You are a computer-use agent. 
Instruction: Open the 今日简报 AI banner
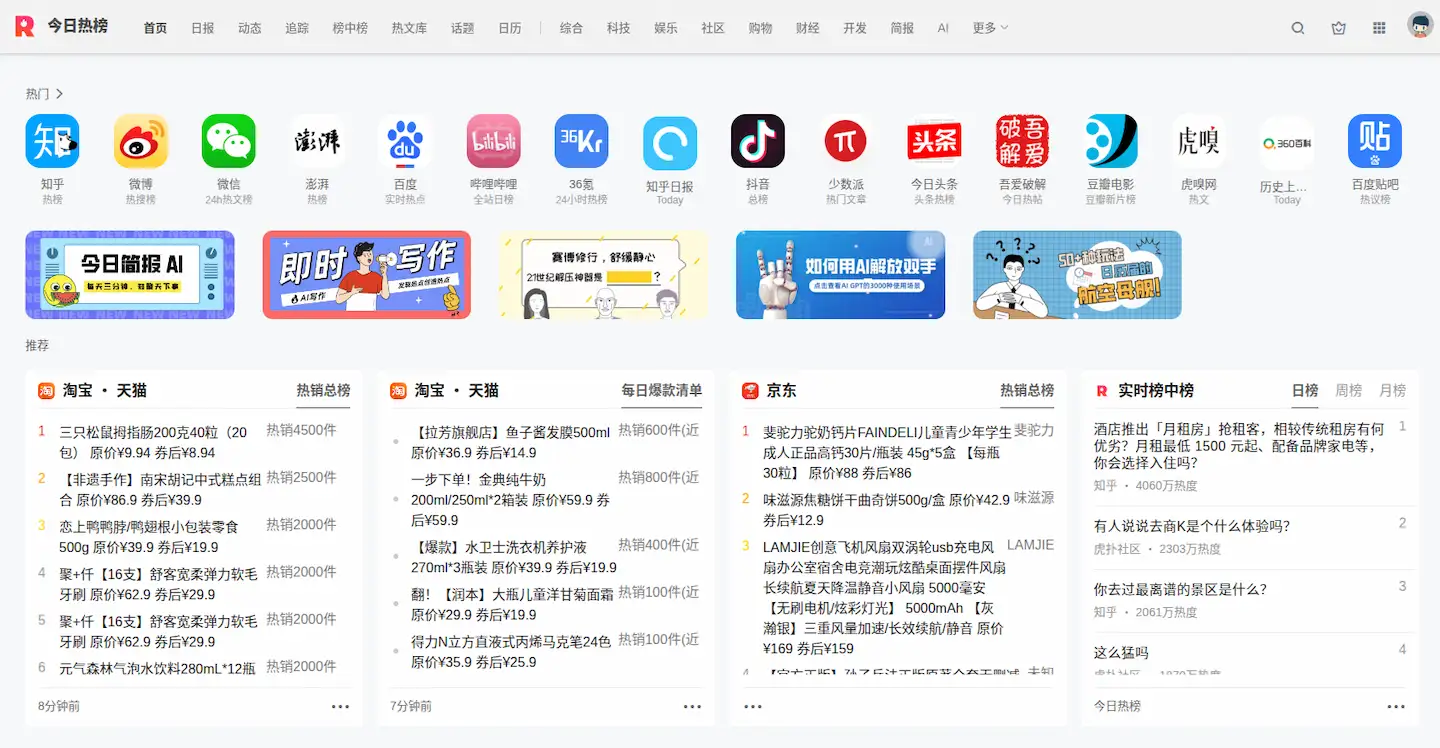130,275
